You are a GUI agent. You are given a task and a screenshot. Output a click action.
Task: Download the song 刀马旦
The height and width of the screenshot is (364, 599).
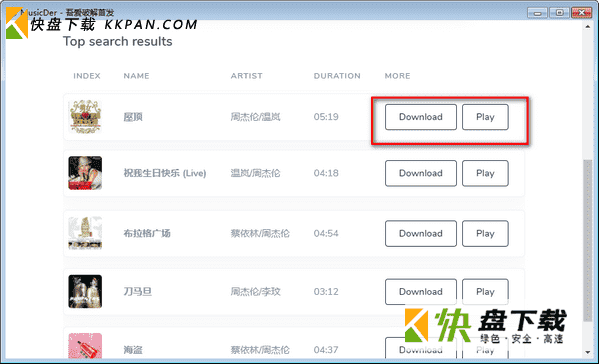[x=421, y=292]
